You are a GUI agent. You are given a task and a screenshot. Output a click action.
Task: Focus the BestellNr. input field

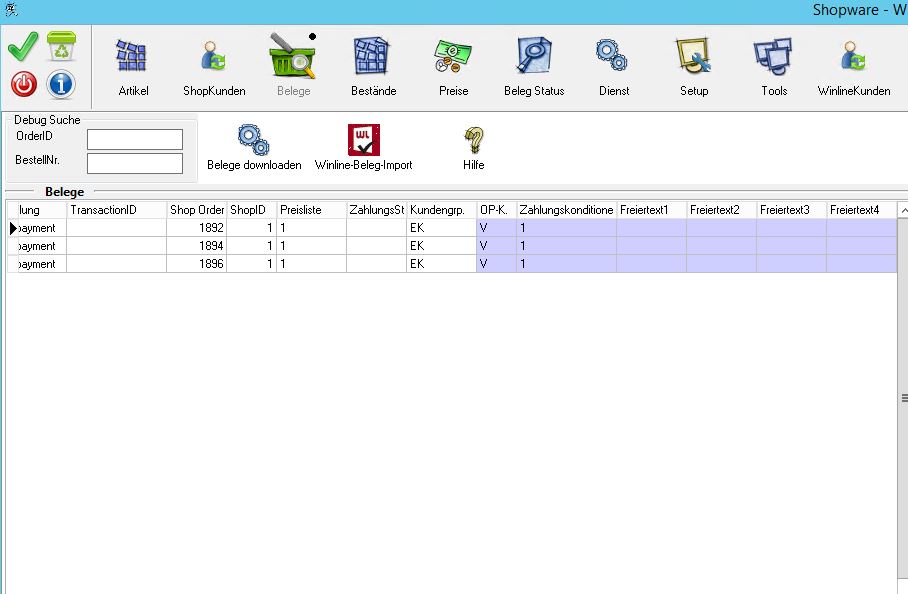[135, 163]
